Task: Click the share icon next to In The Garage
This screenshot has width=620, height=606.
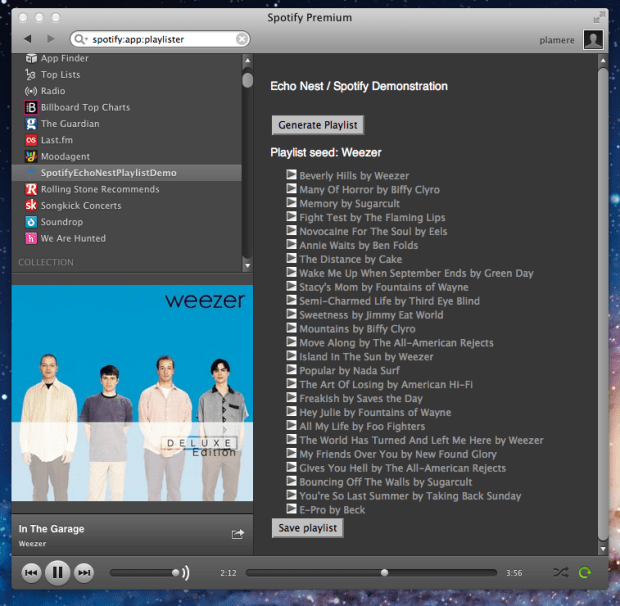Action: [237, 534]
